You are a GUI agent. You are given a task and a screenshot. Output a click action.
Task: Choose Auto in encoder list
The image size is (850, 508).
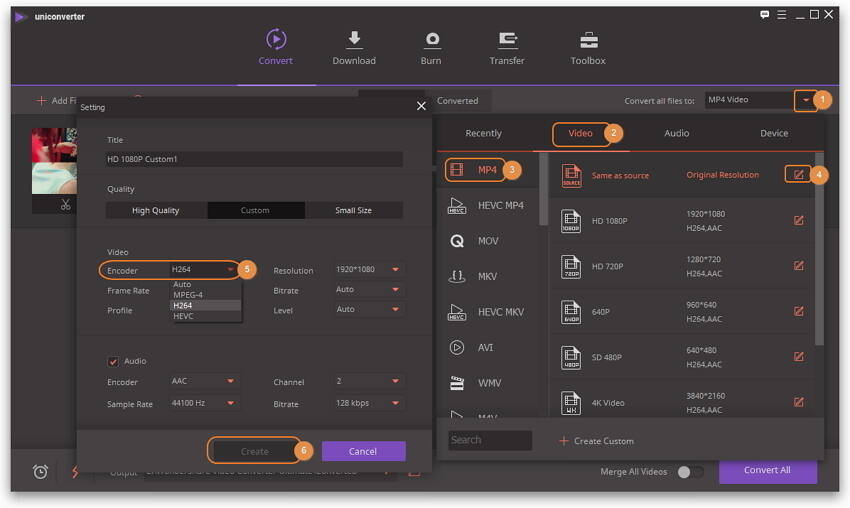point(205,285)
